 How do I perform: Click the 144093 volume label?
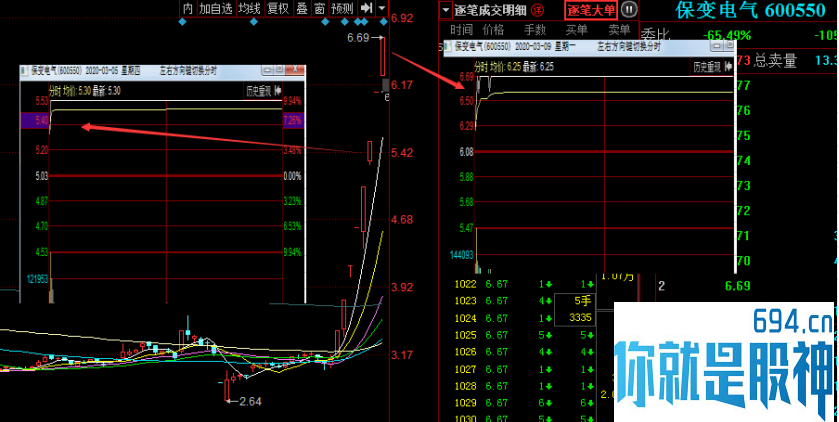(462, 255)
